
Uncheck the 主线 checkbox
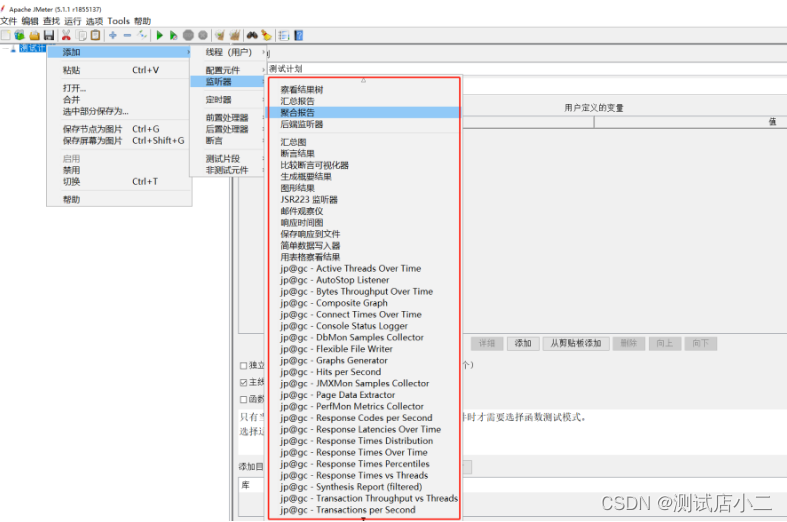(x=243, y=382)
